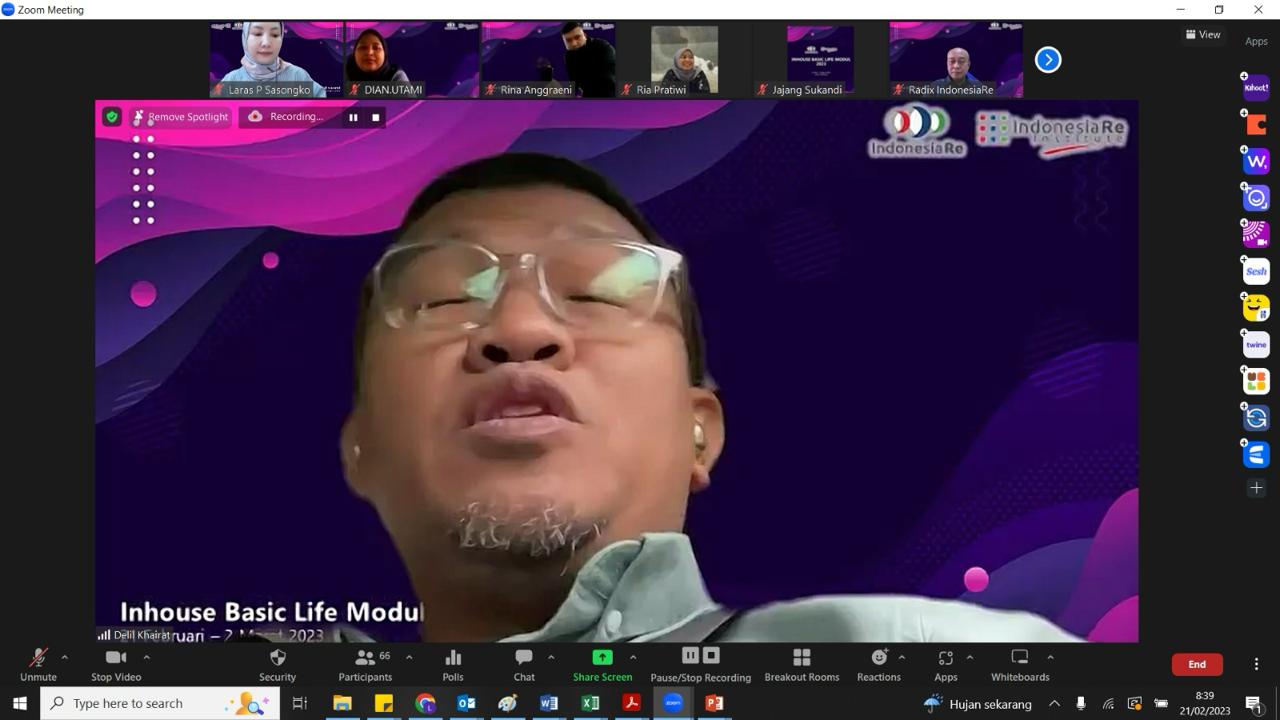Viewport: 1280px width, 720px height.
Task: Expand Share Screen options arrow
Action: [x=633, y=657]
